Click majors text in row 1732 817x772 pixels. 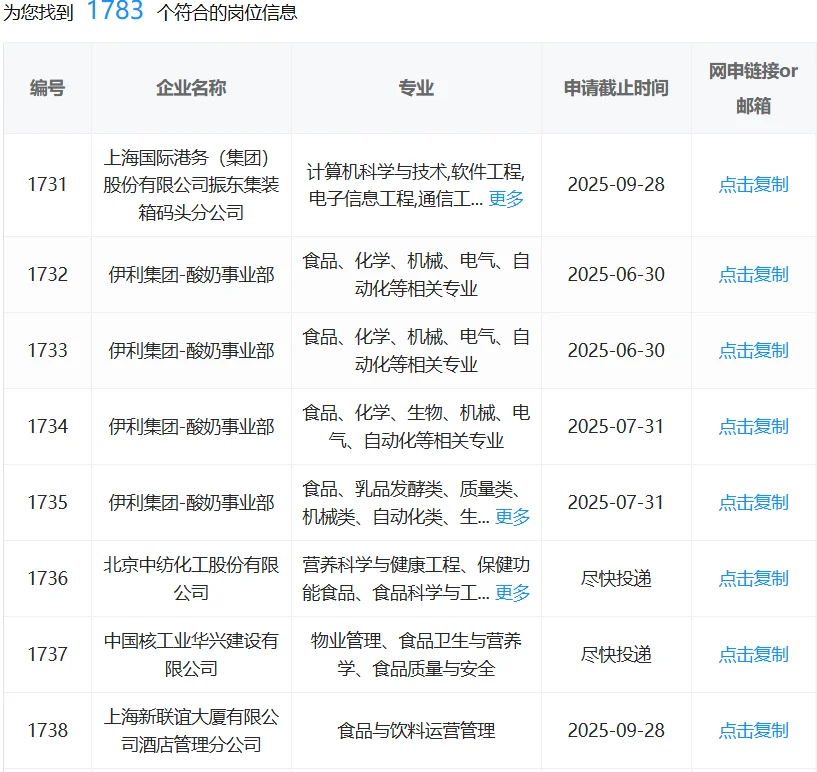(x=416, y=275)
